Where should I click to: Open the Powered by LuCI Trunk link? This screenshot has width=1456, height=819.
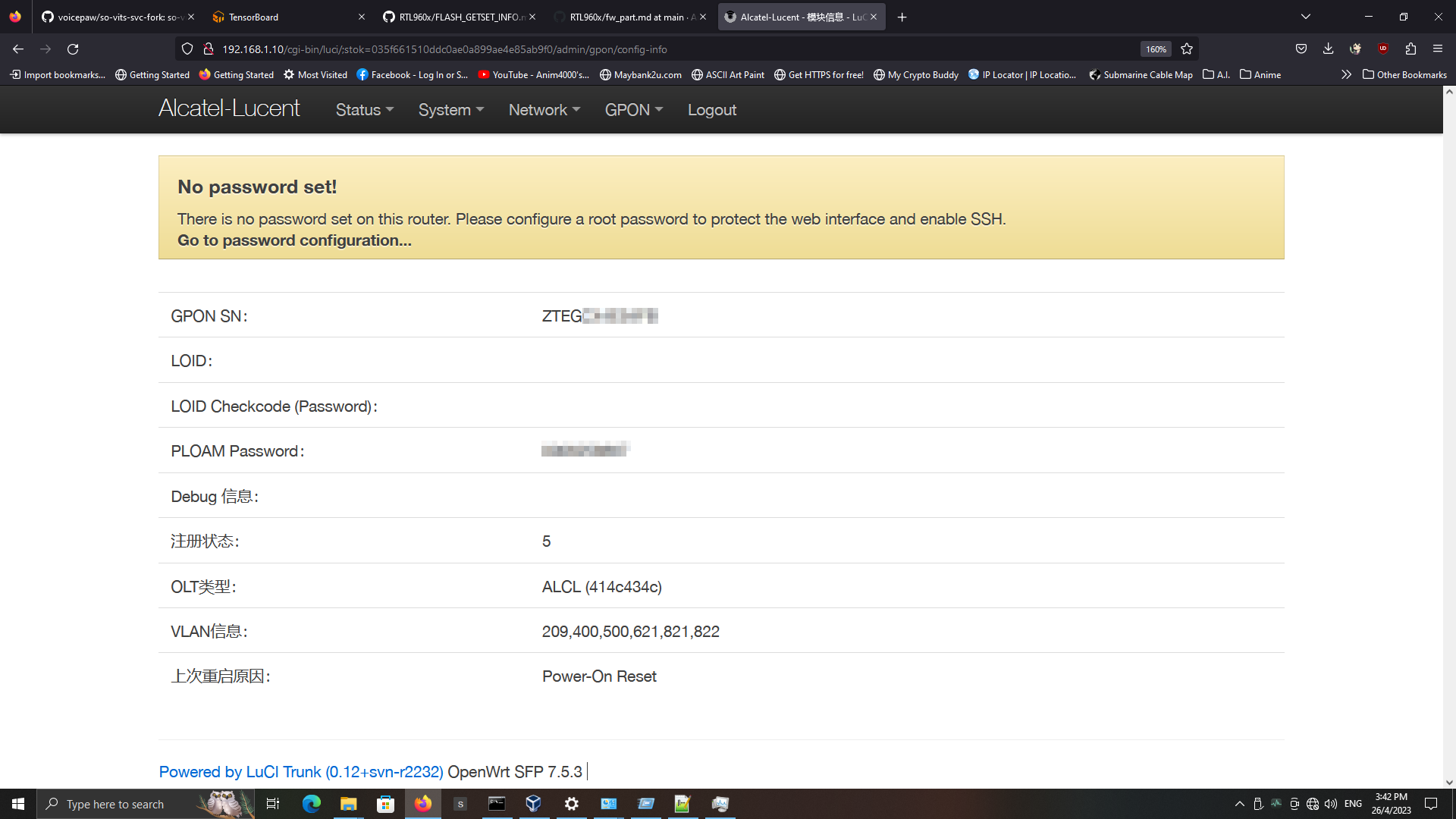301,772
